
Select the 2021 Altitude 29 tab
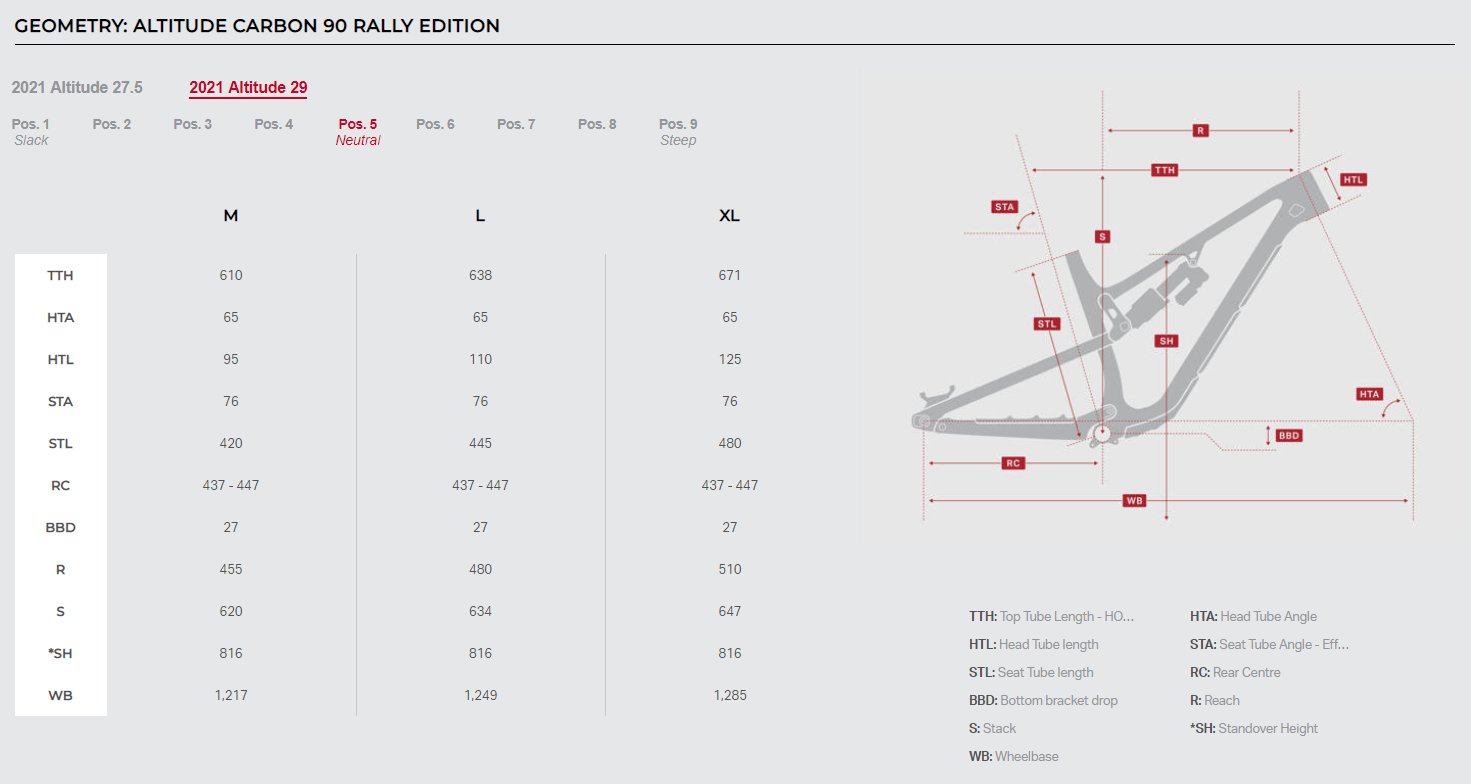pyautogui.click(x=248, y=87)
